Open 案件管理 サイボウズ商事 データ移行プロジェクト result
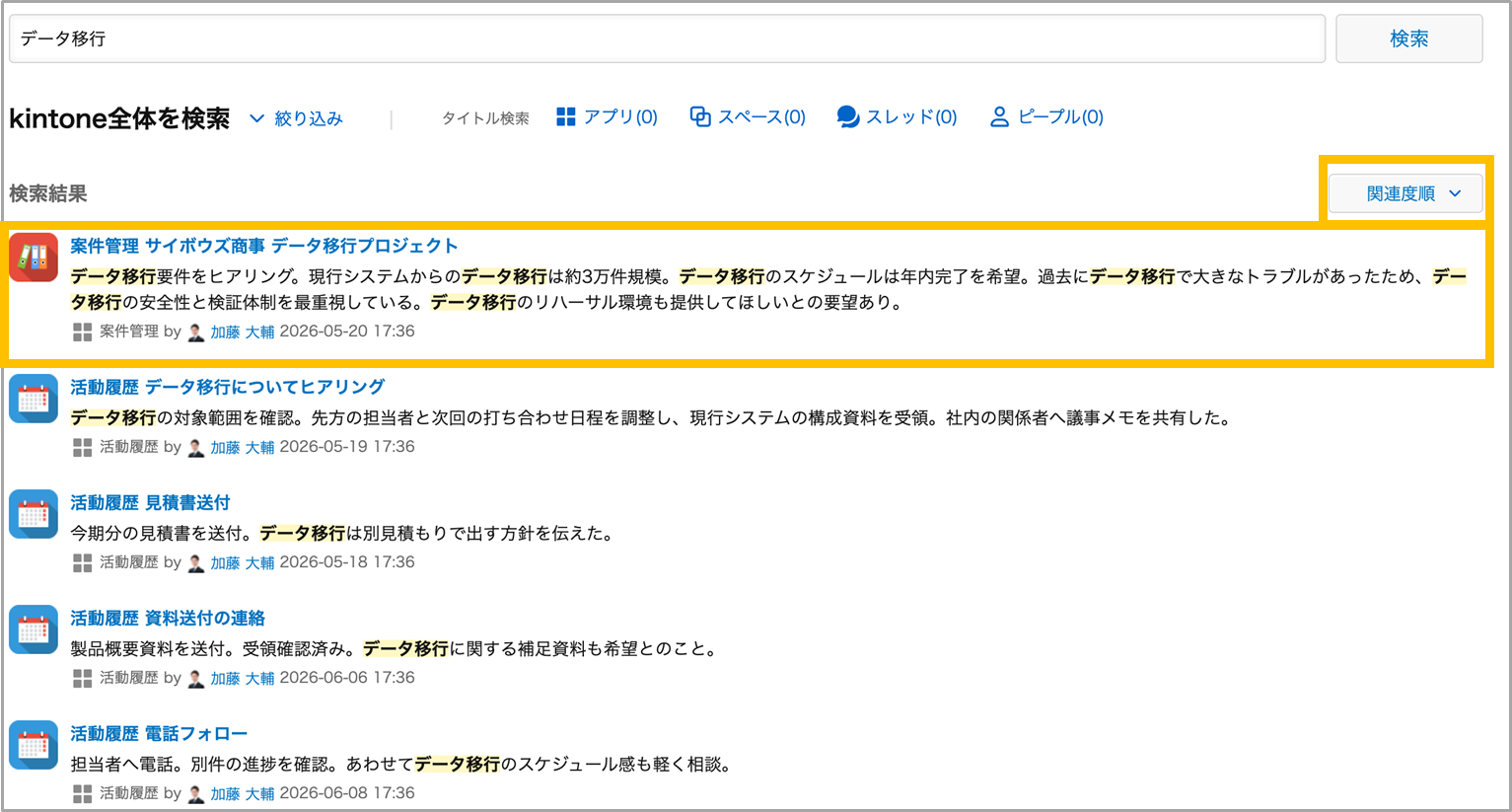This screenshot has height=812, width=1512. 264,246
